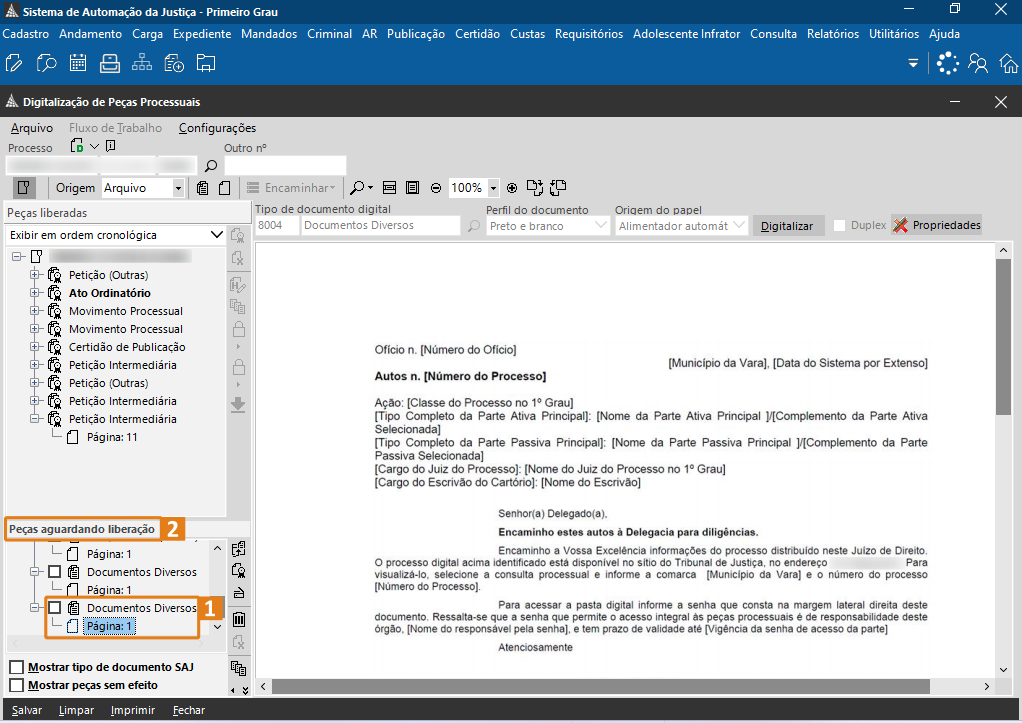Image resolution: width=1022 pixels, height=723 pixels.
Task: Open the Perfil do documento dropdown
Action: click(601, 226)
